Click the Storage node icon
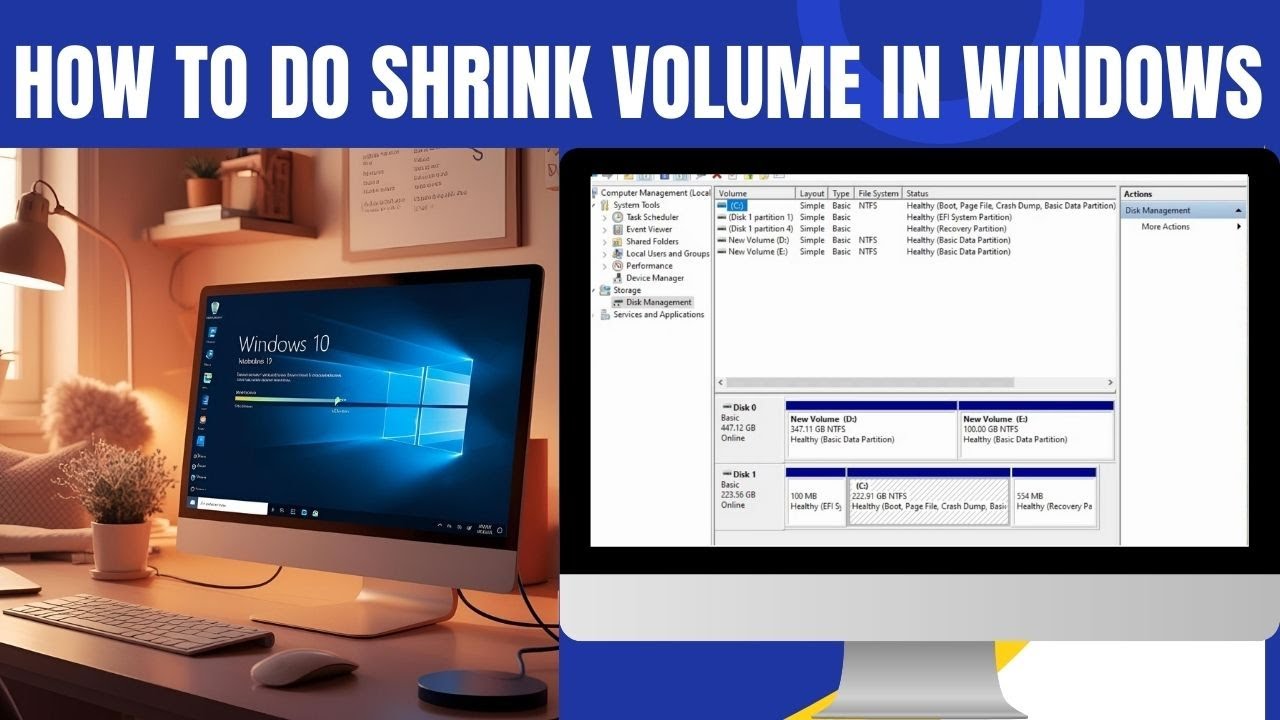This screenshot has width=1280, height=720. [605, 290]
